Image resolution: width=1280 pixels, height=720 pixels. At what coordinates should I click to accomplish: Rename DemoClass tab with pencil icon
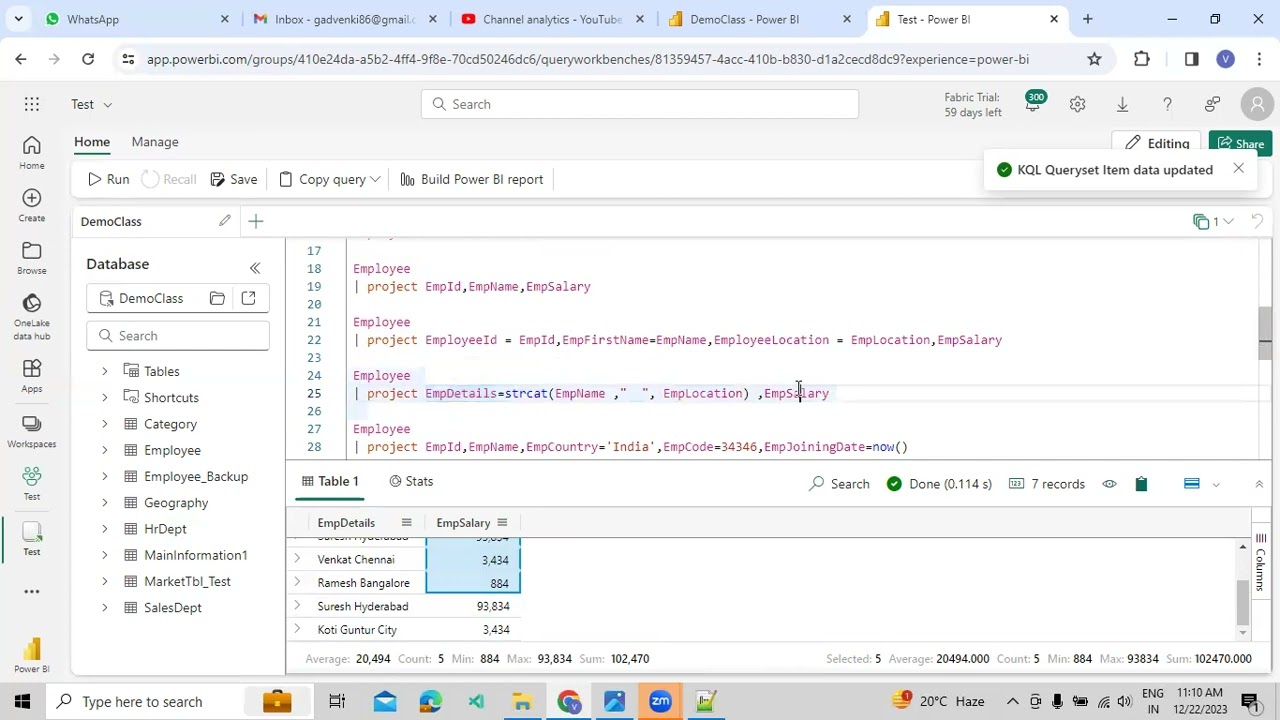click(x=225, y=221)
